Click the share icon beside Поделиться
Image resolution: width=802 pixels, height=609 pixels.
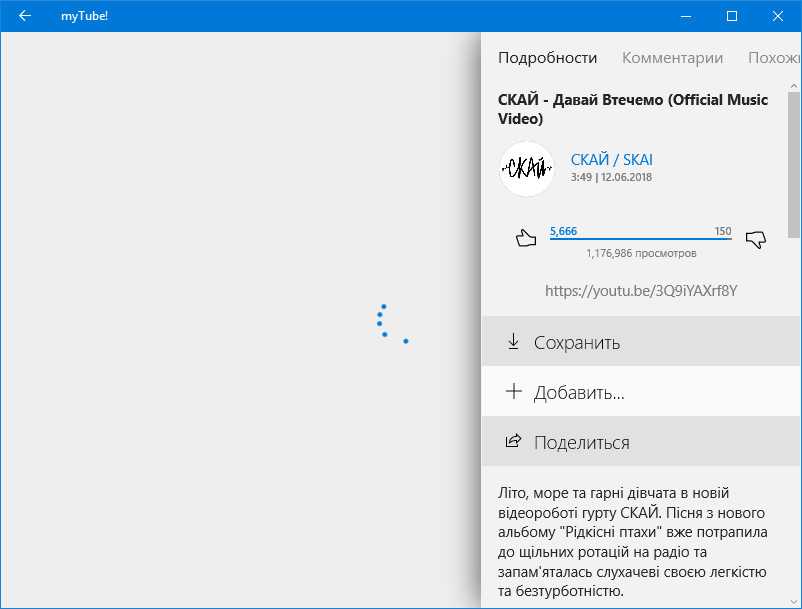(513, 442)
